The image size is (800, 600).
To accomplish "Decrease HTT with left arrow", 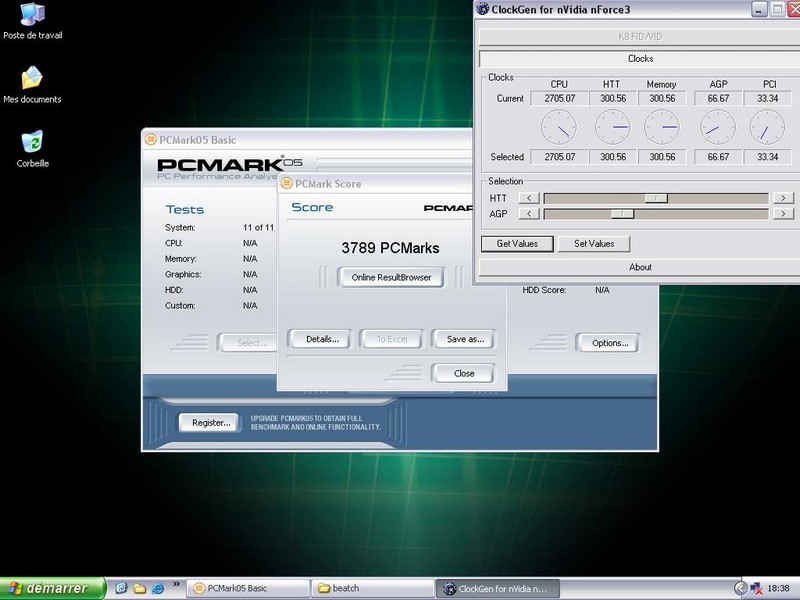I will pyautogui.click(x=529, y=198).
